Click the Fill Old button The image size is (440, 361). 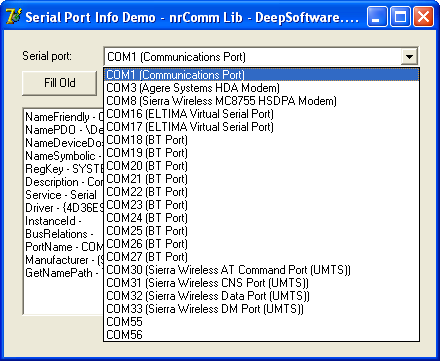coord(60,83)
